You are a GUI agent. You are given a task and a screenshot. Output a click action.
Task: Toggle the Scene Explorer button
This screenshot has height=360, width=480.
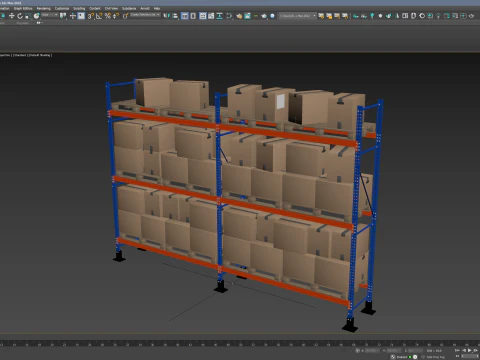pos(184,16)
